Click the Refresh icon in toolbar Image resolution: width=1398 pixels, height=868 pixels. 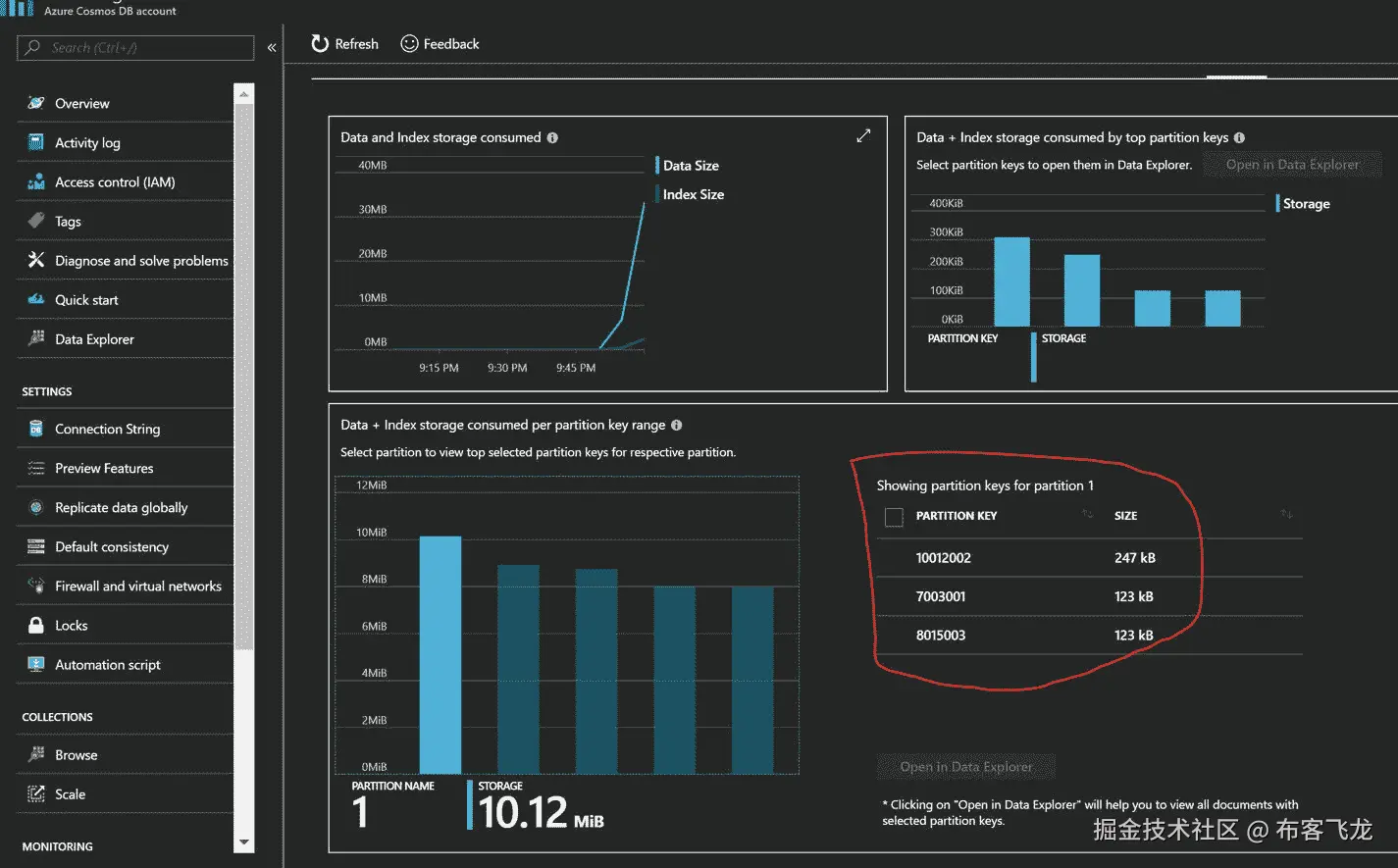tap(320, 43)
